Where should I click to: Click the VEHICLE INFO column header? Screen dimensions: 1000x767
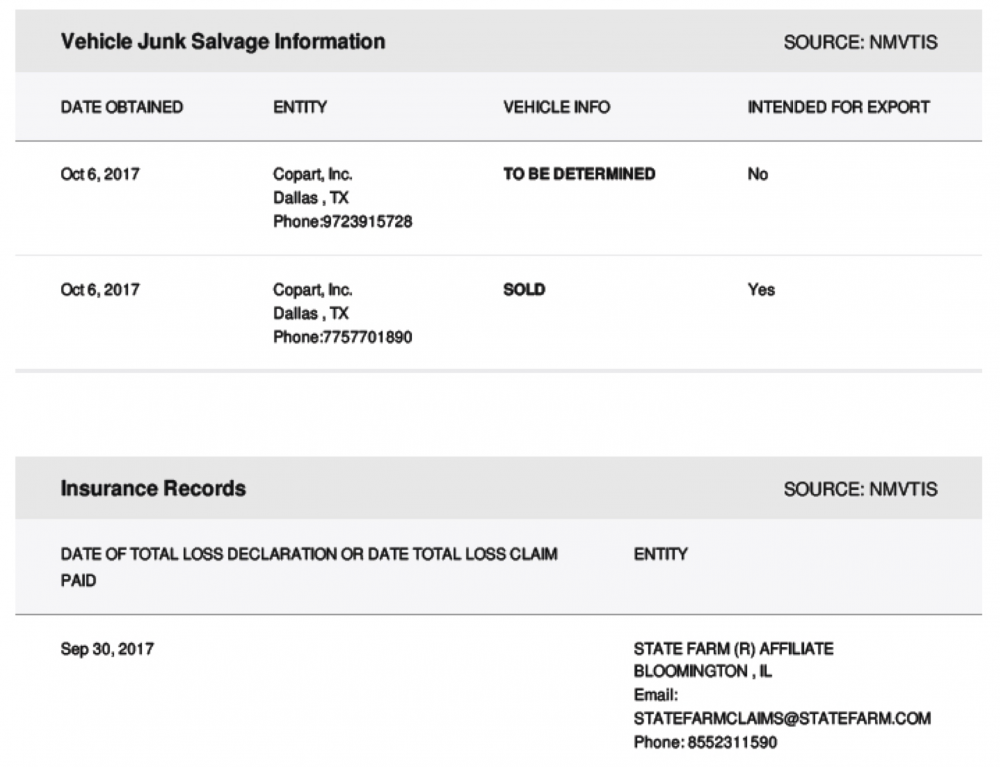coord(557,107)
